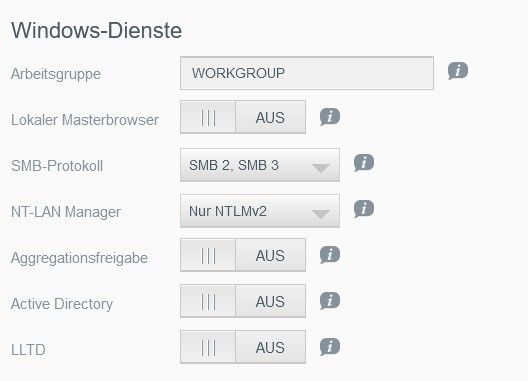528x381 pixels.
Task: Expand the NT-LAN Manager dropdown
Action: point(260,211)
